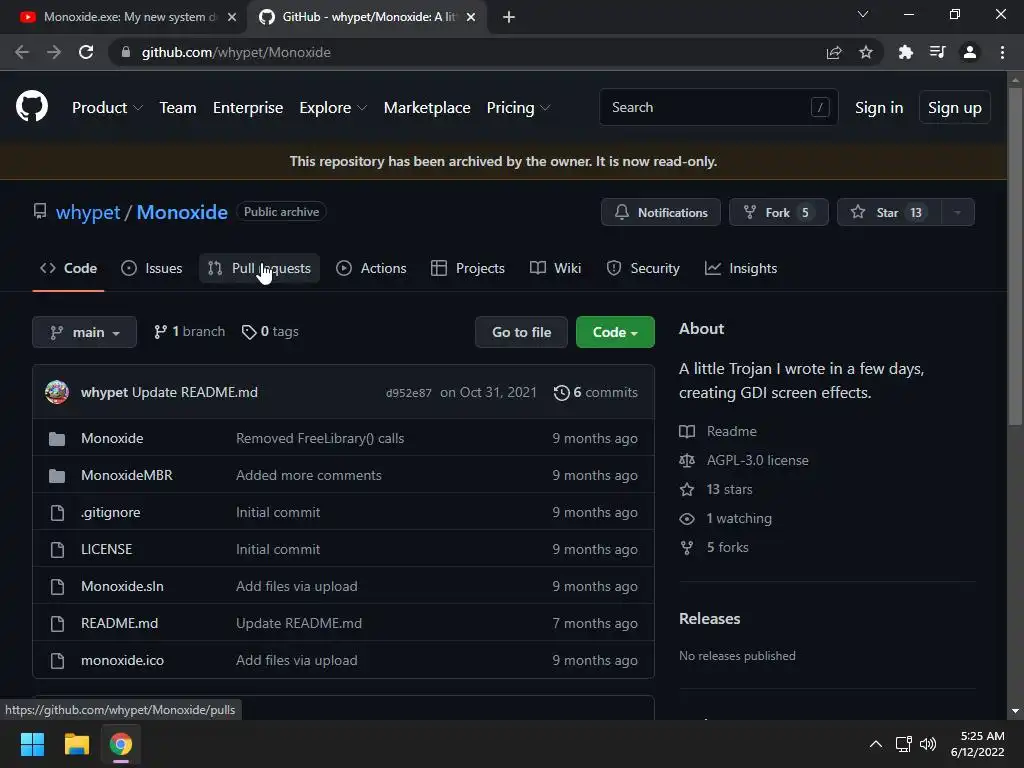
Task: Open the Marketplace link
Action: [427, 108]
